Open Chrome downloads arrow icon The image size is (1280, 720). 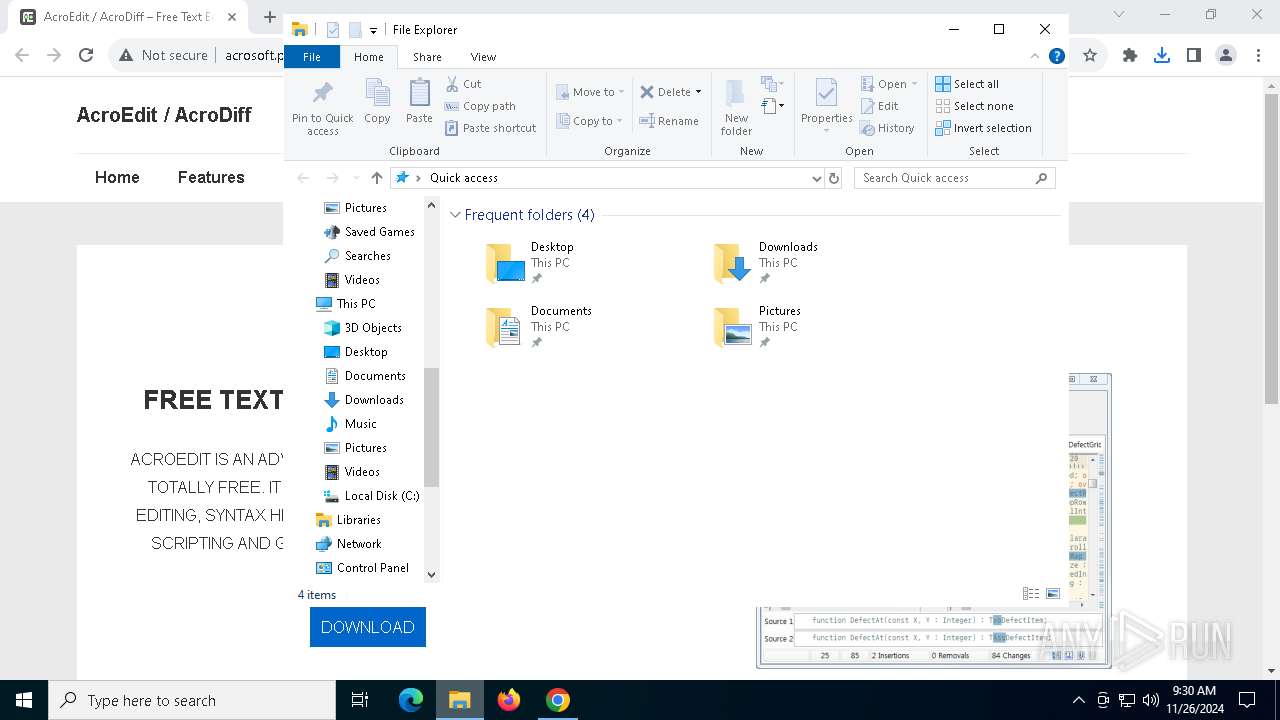[1162, 56]
